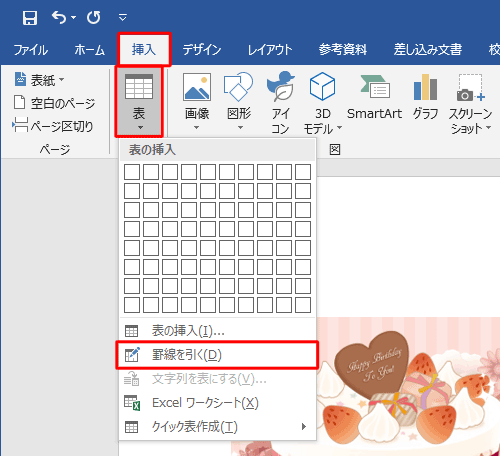Click the 表の挿入(I) table grid icon

pyautogui.click(x=131, y=331)
